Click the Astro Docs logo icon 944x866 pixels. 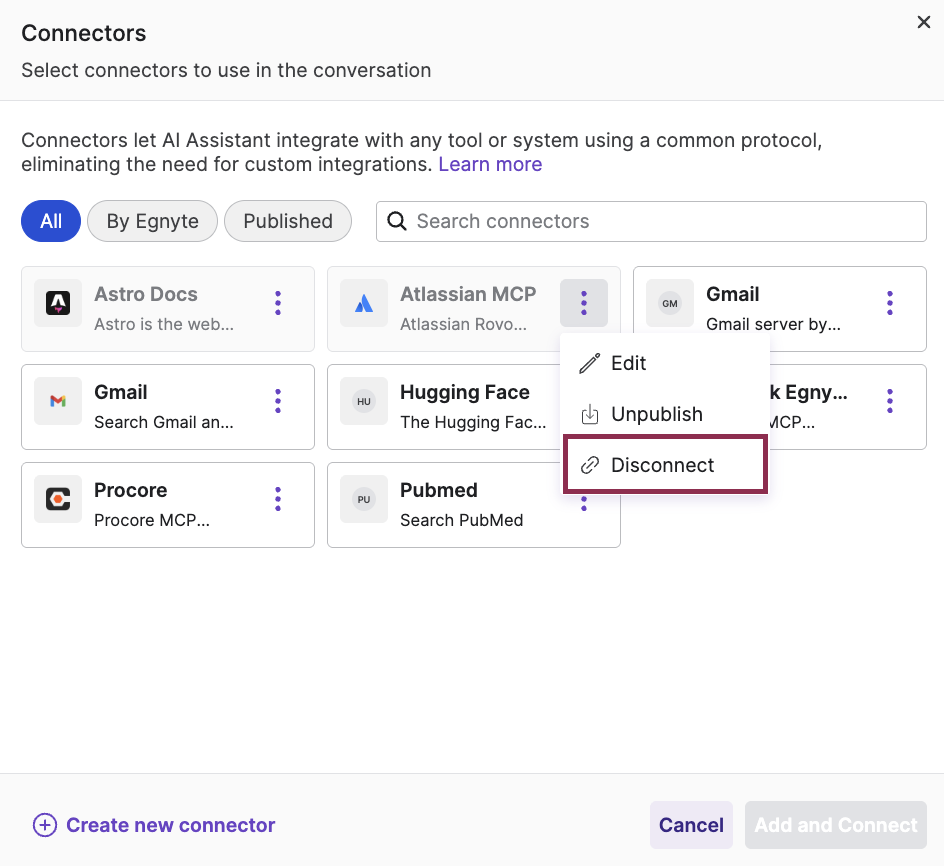[57, 303]
